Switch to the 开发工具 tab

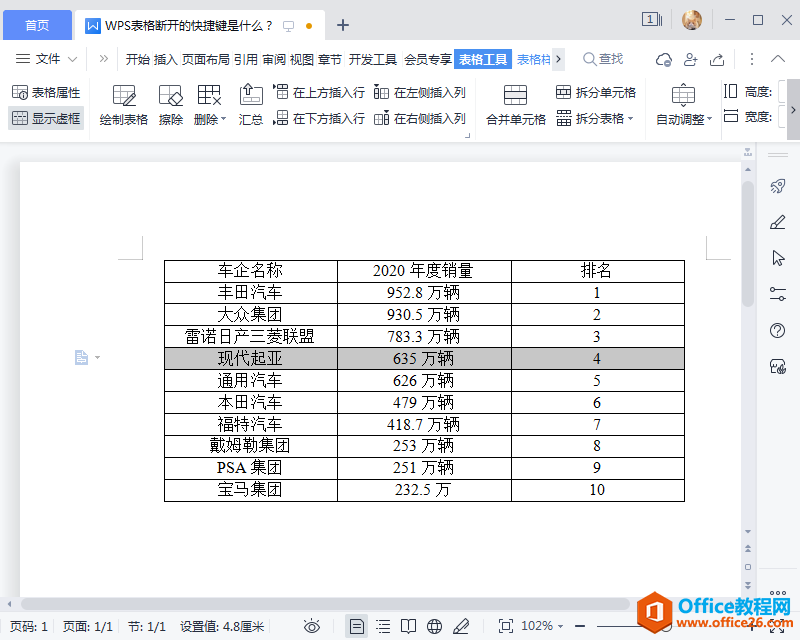click(x=372, y=60)
